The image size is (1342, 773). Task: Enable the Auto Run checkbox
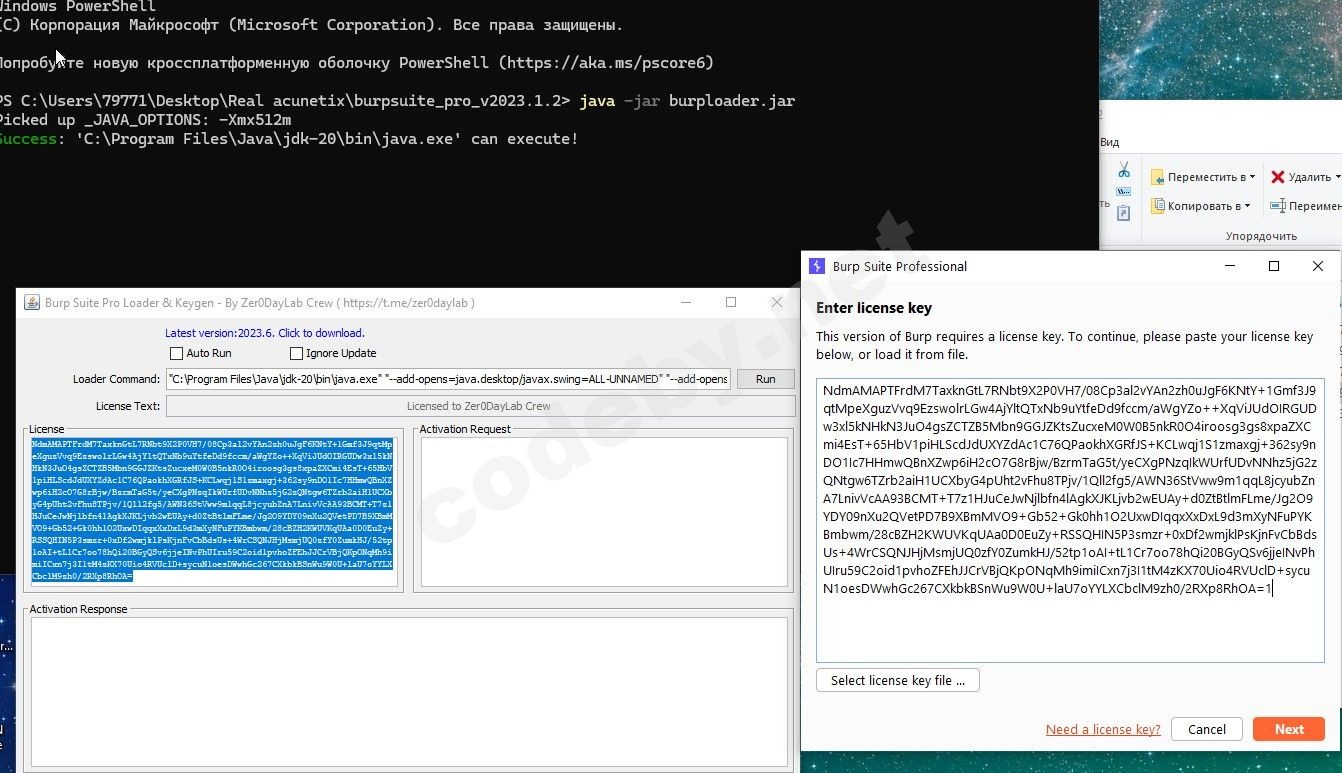pyautogui.click(x=176, y=353)
